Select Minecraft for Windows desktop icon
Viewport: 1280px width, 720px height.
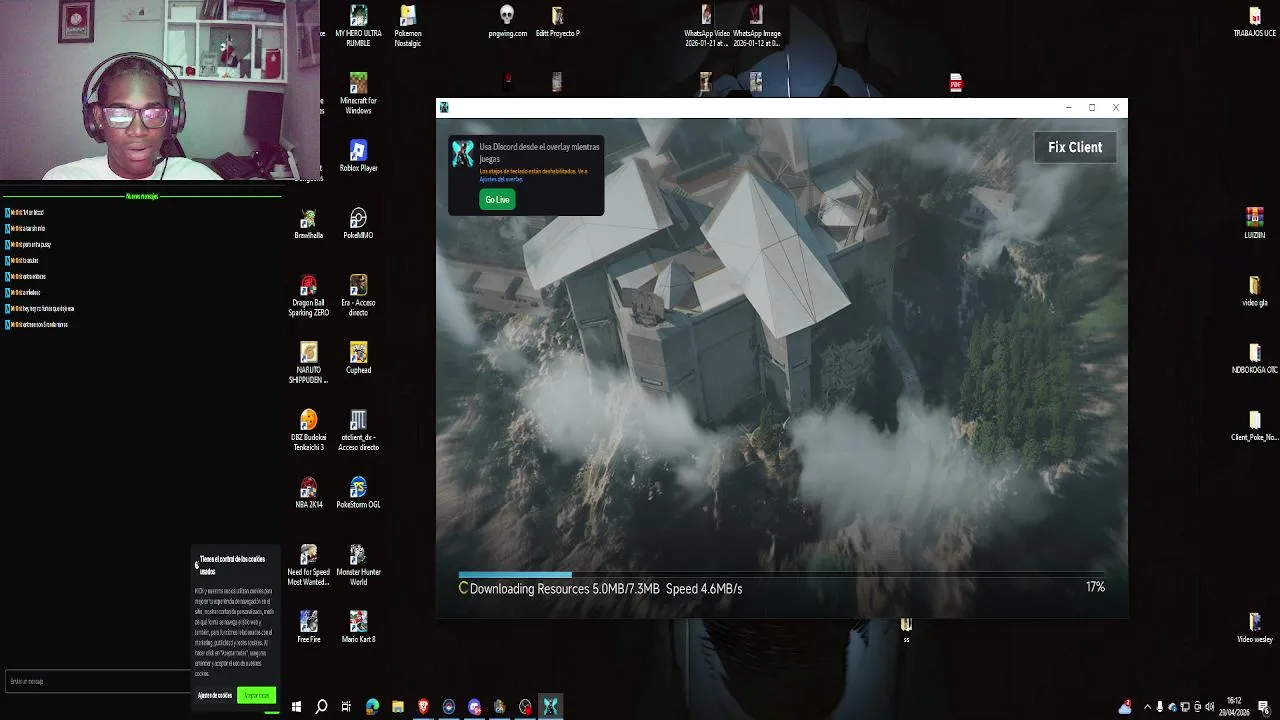click(358, 93)
